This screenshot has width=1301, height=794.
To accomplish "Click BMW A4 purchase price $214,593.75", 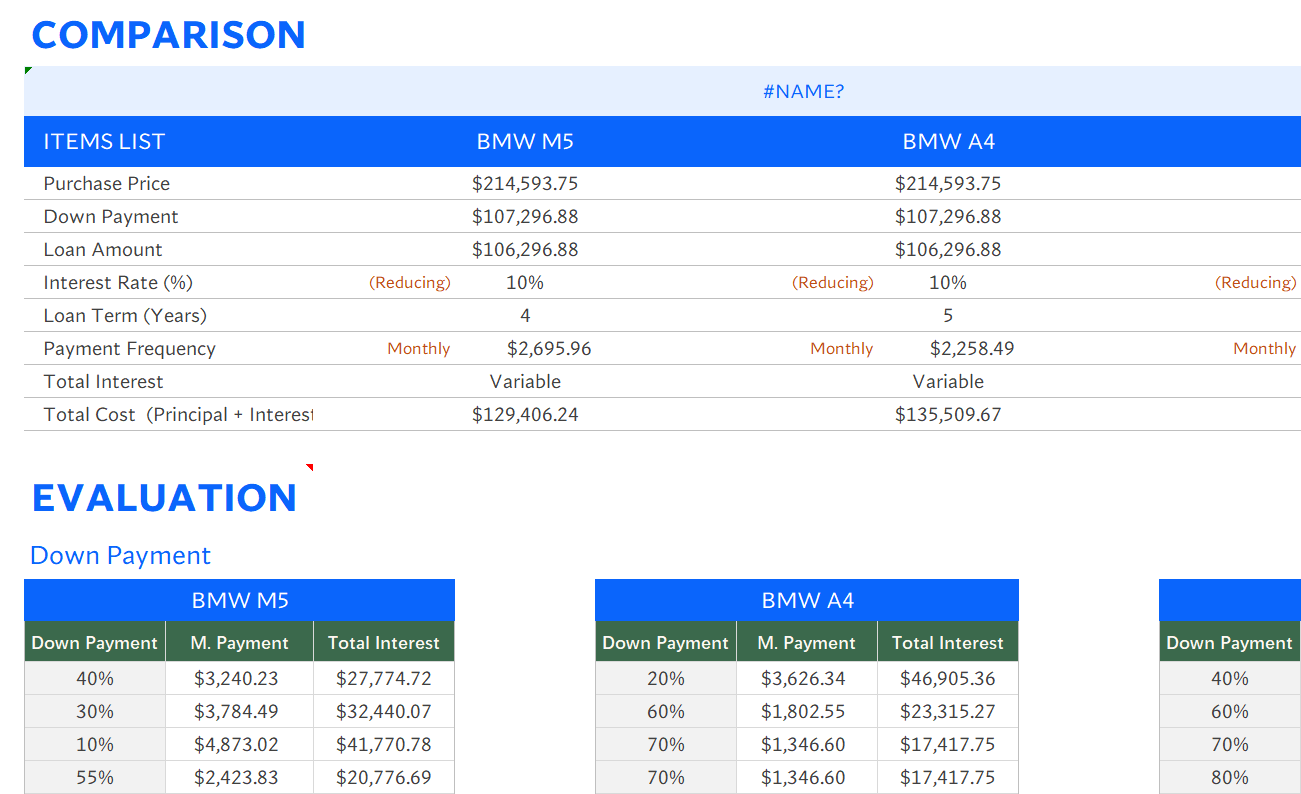I will pos(948,183).
